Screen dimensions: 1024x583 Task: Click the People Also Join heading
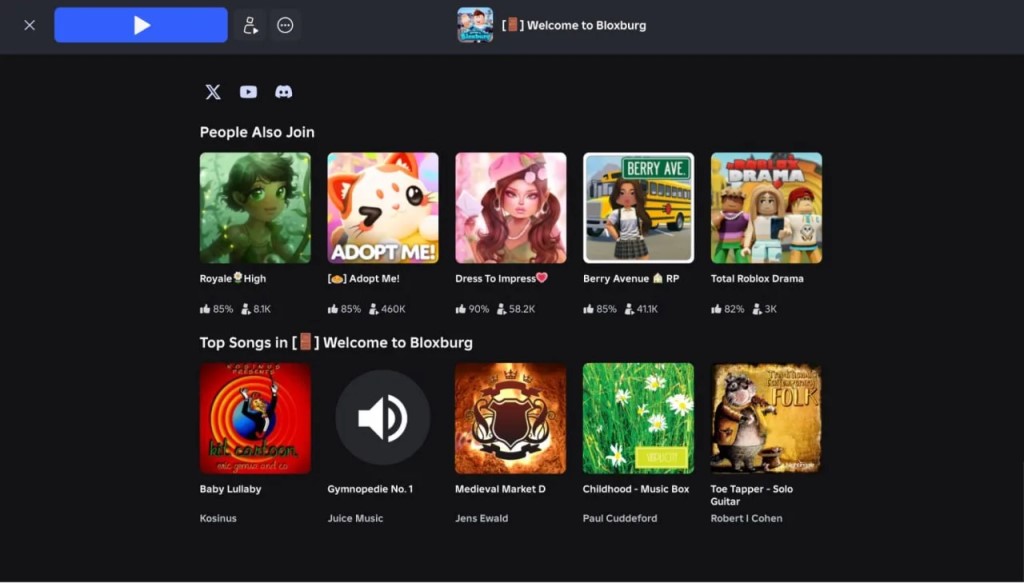257,132
